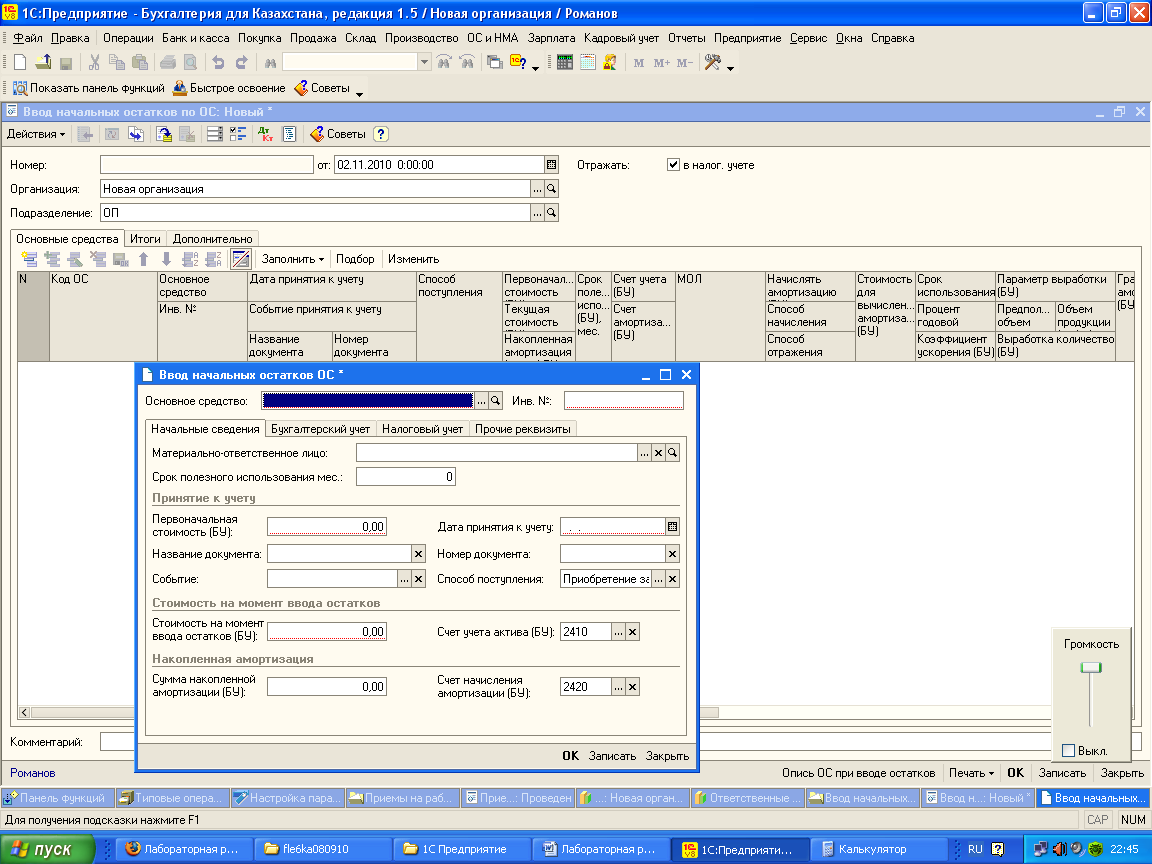Open the Действия dropdown menu
The width and height of the screenshot is (1152, 864).
tap(36, 134)
